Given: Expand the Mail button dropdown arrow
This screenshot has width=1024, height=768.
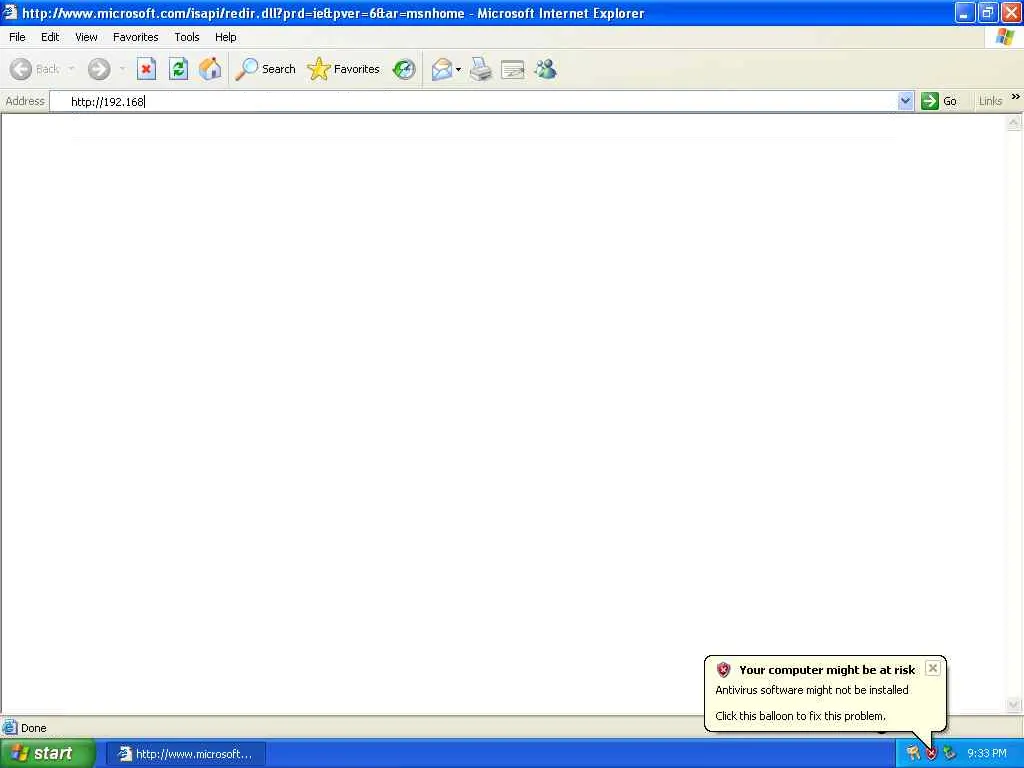Looking at the screenshot, I should (458, 69).
